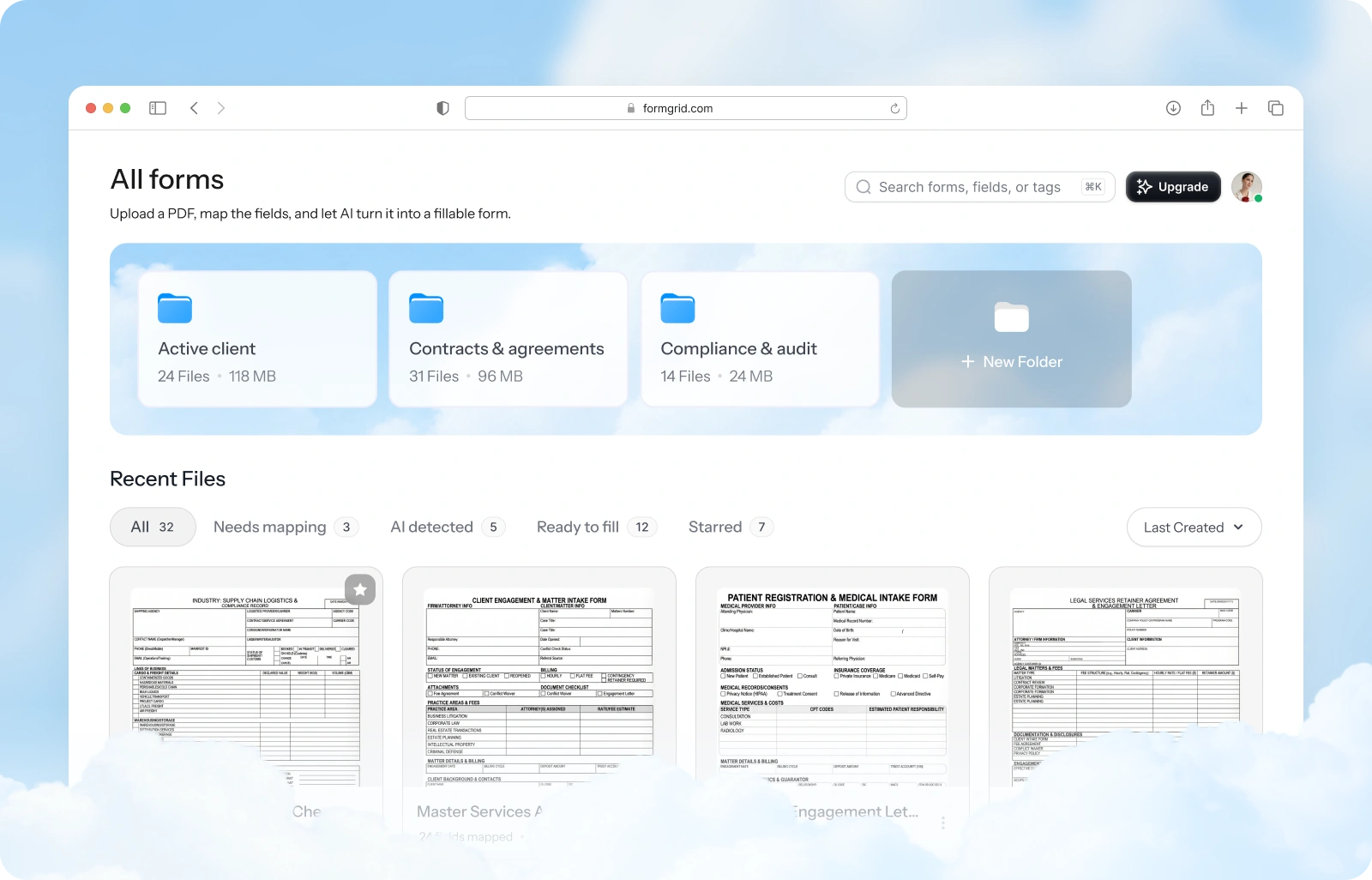Viewport: 1372px width, 880px height.
Task: Toggle the browser sidebar icon
Action: pyautogui.click(x=158, y=108)
